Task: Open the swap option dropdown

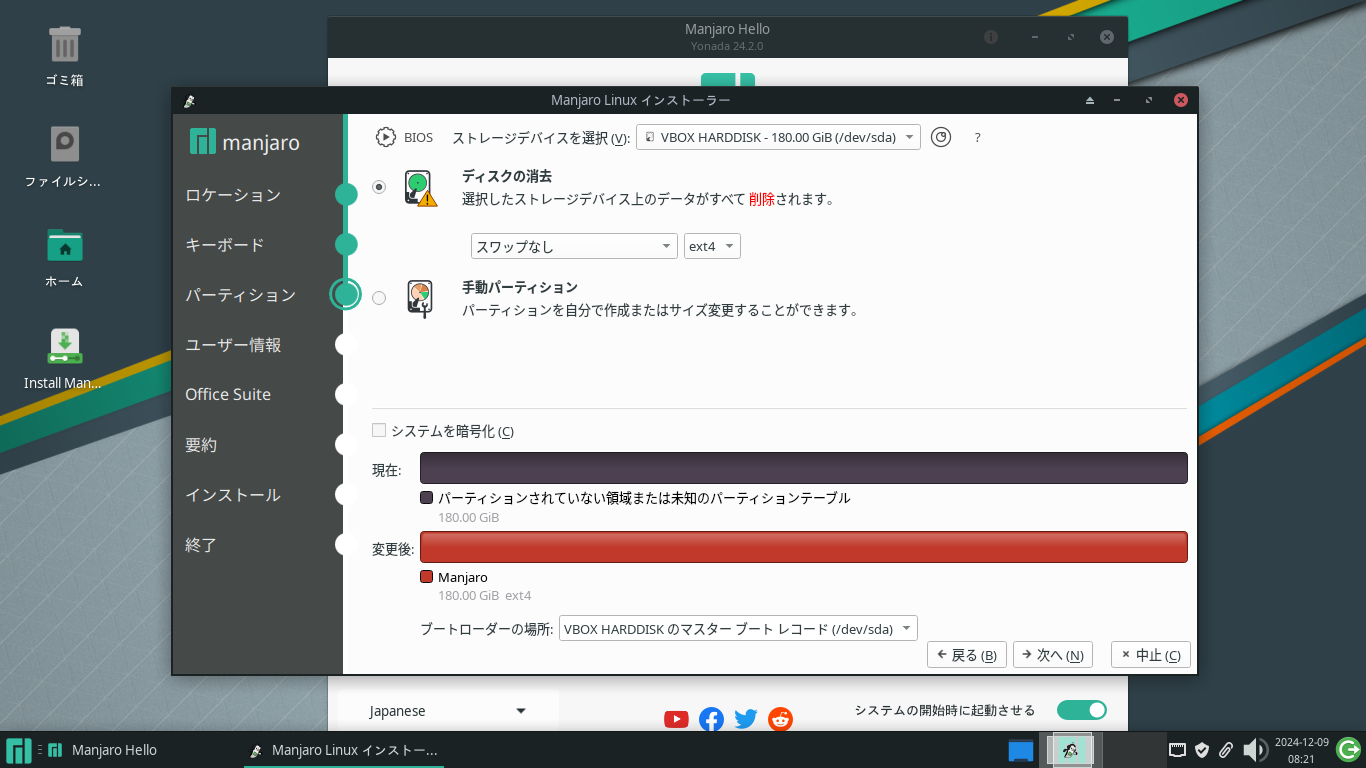Action: (574, 246)
